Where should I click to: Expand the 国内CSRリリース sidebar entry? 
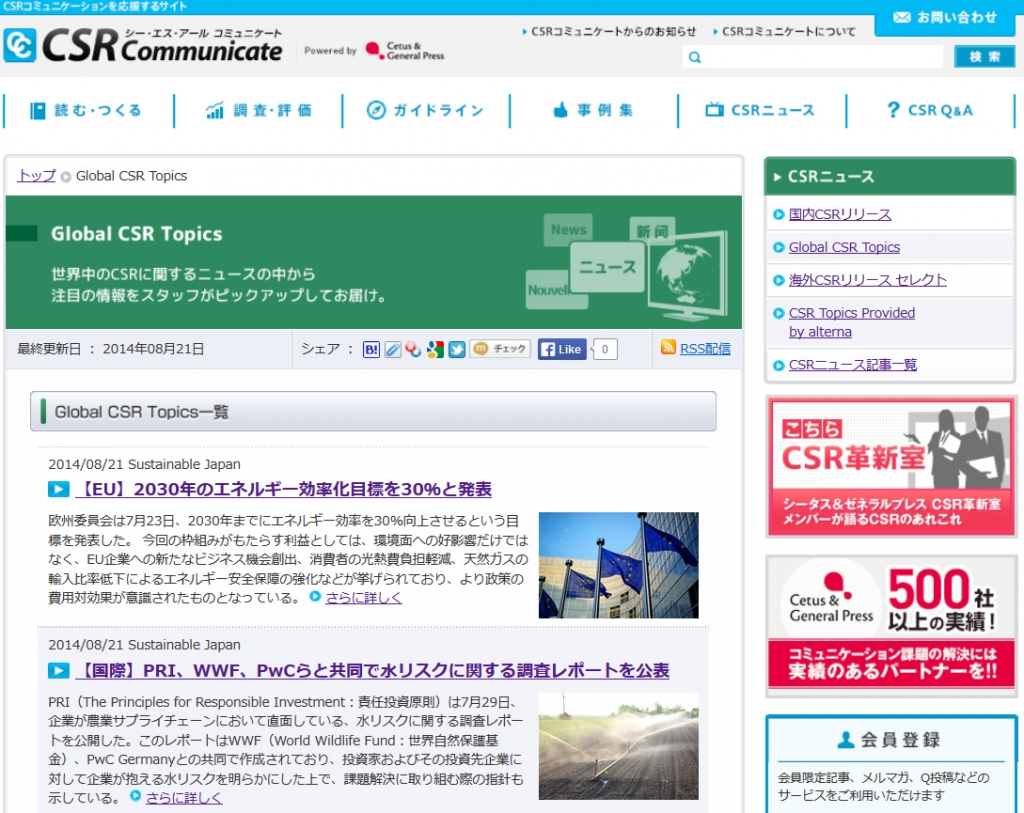point(838,215)
